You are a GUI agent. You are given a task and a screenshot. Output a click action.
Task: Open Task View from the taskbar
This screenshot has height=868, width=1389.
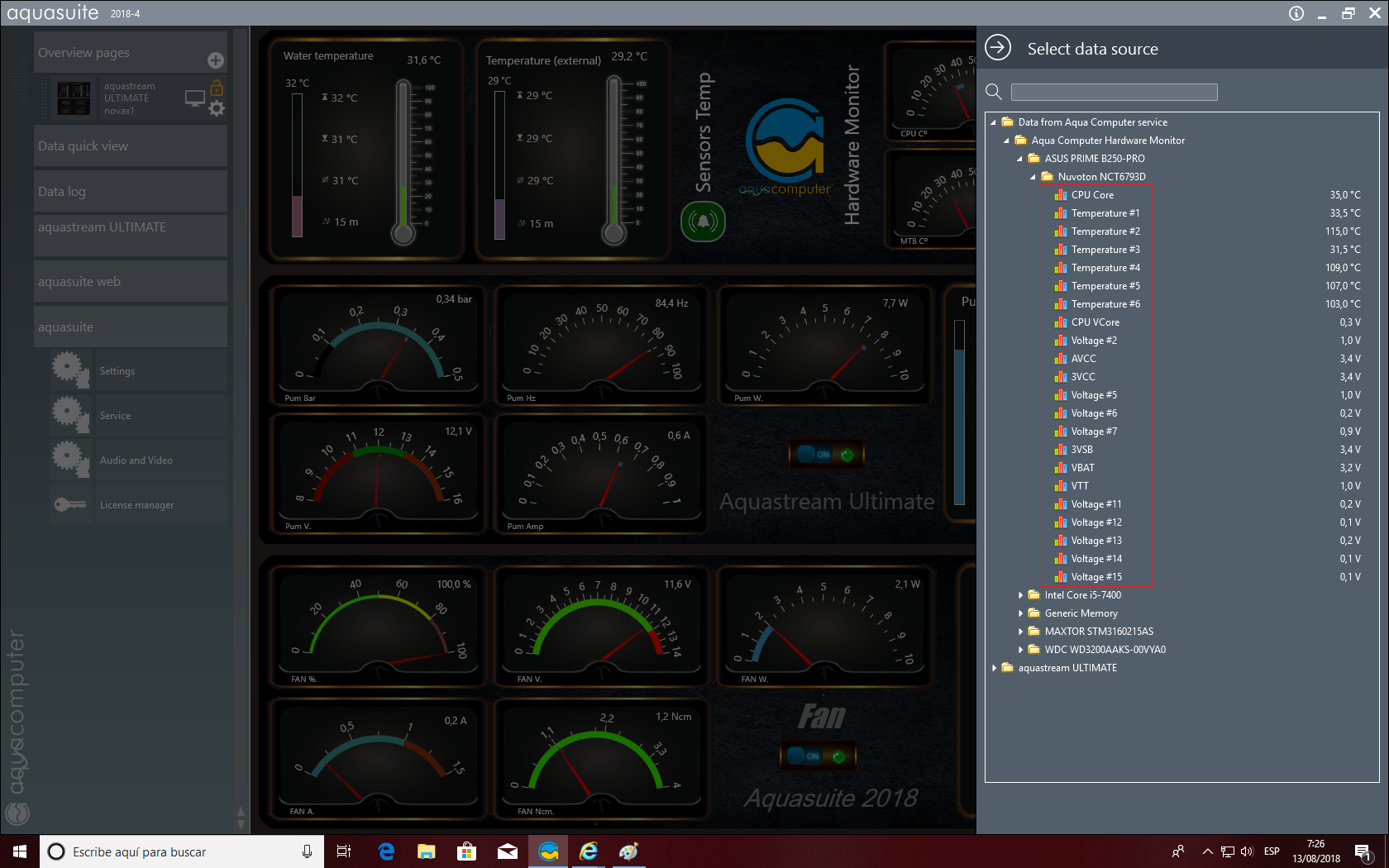344,851
